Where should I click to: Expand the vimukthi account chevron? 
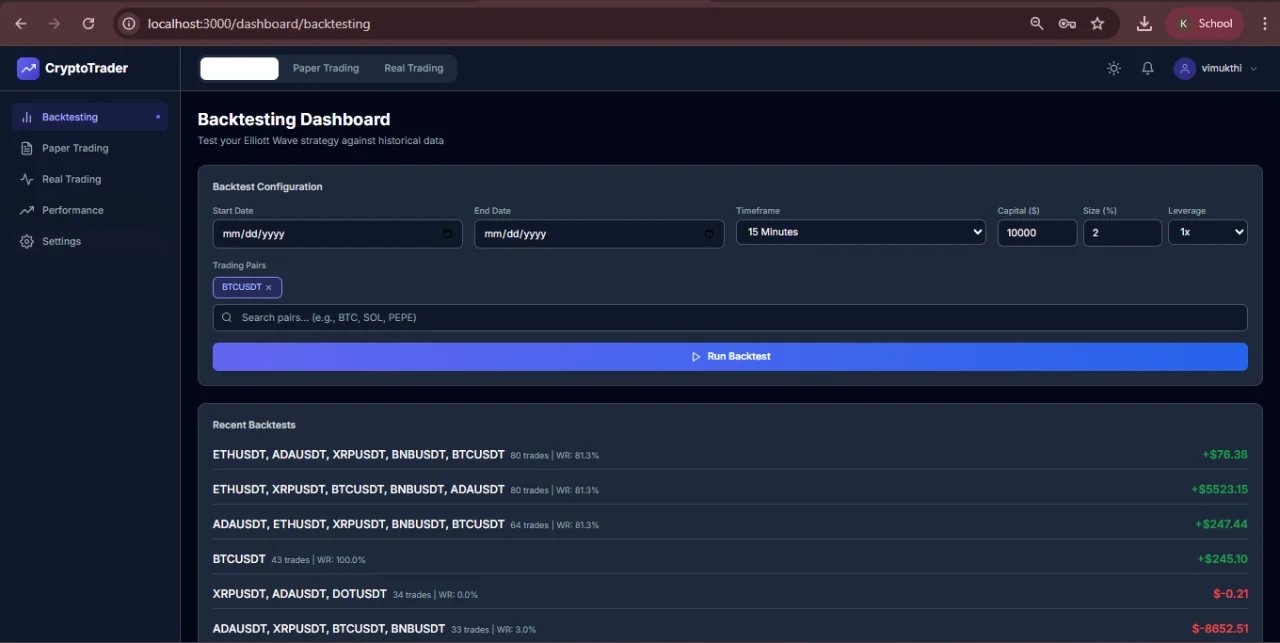(1254, 69)
